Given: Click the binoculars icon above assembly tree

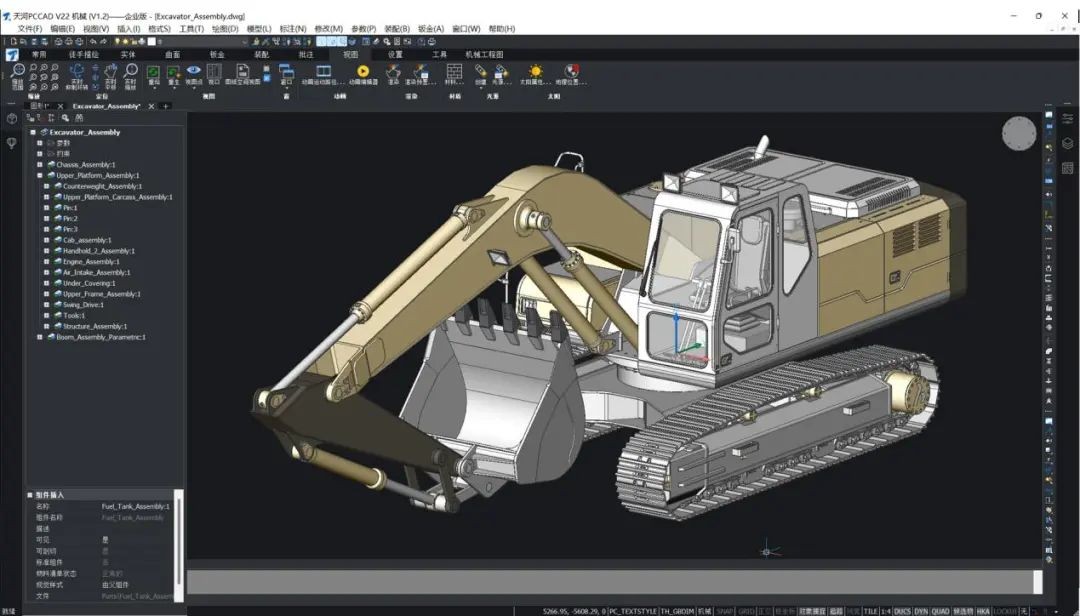Looking at the screenshot, I should click(78, 118).
